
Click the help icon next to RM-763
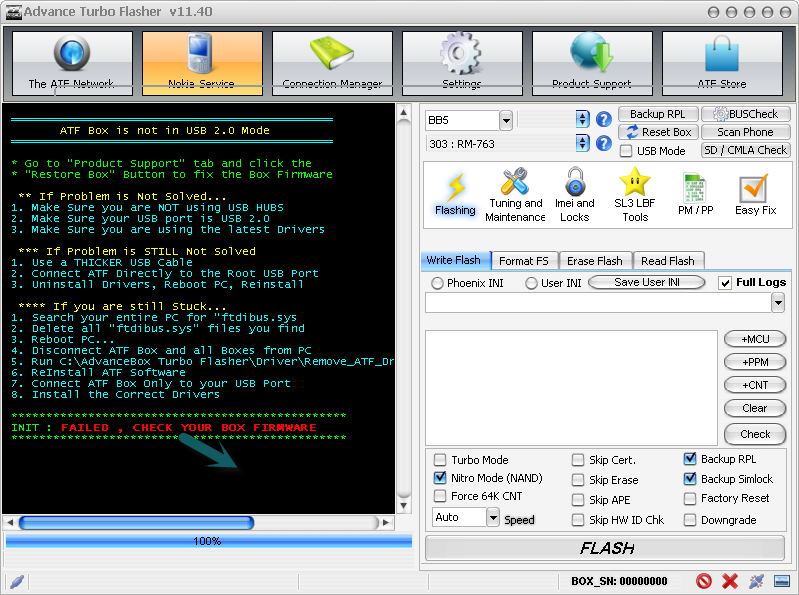point(604,143)
